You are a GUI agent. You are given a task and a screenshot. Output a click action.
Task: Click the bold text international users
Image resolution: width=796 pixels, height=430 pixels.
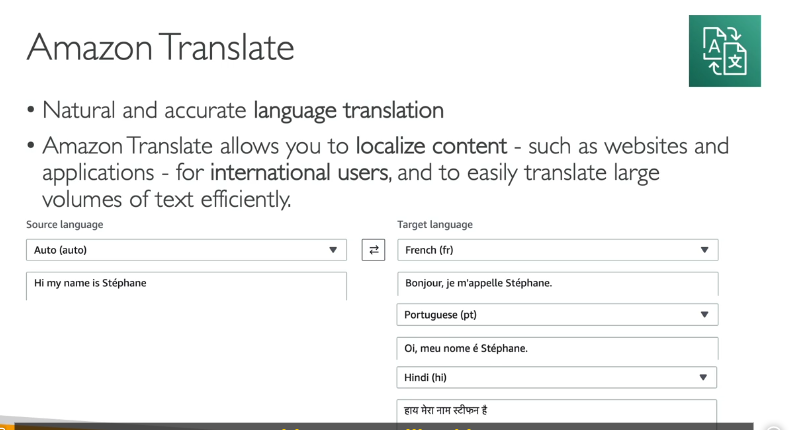(x=301, y=173)
